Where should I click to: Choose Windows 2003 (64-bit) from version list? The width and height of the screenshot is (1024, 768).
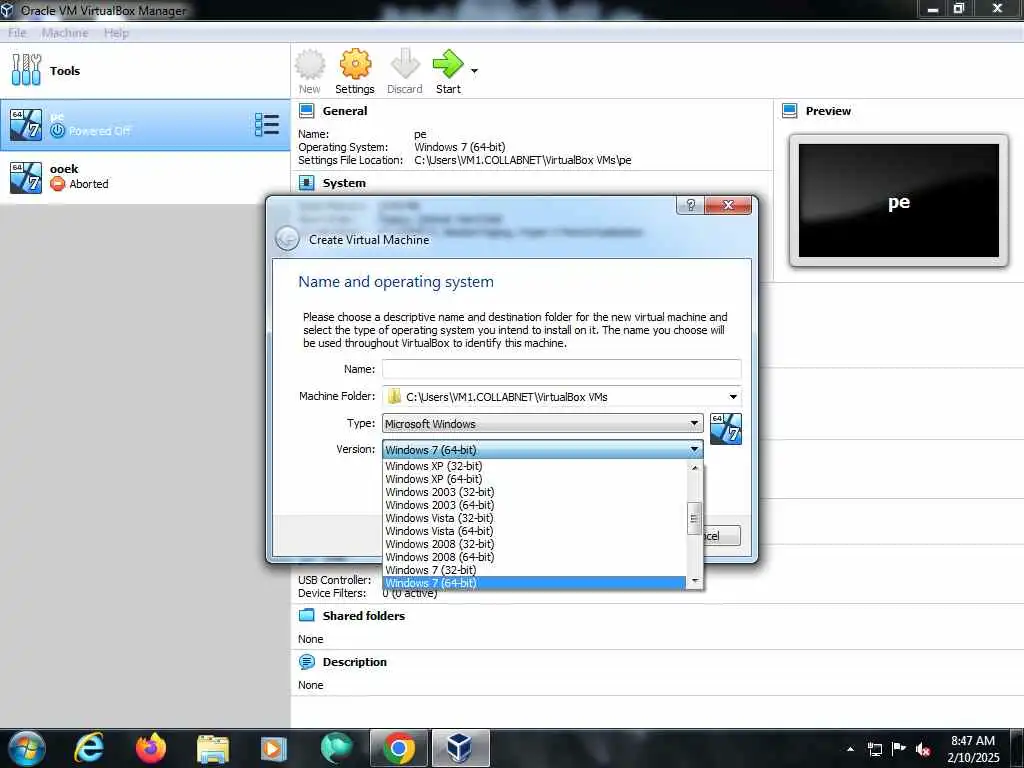[534, 505]
